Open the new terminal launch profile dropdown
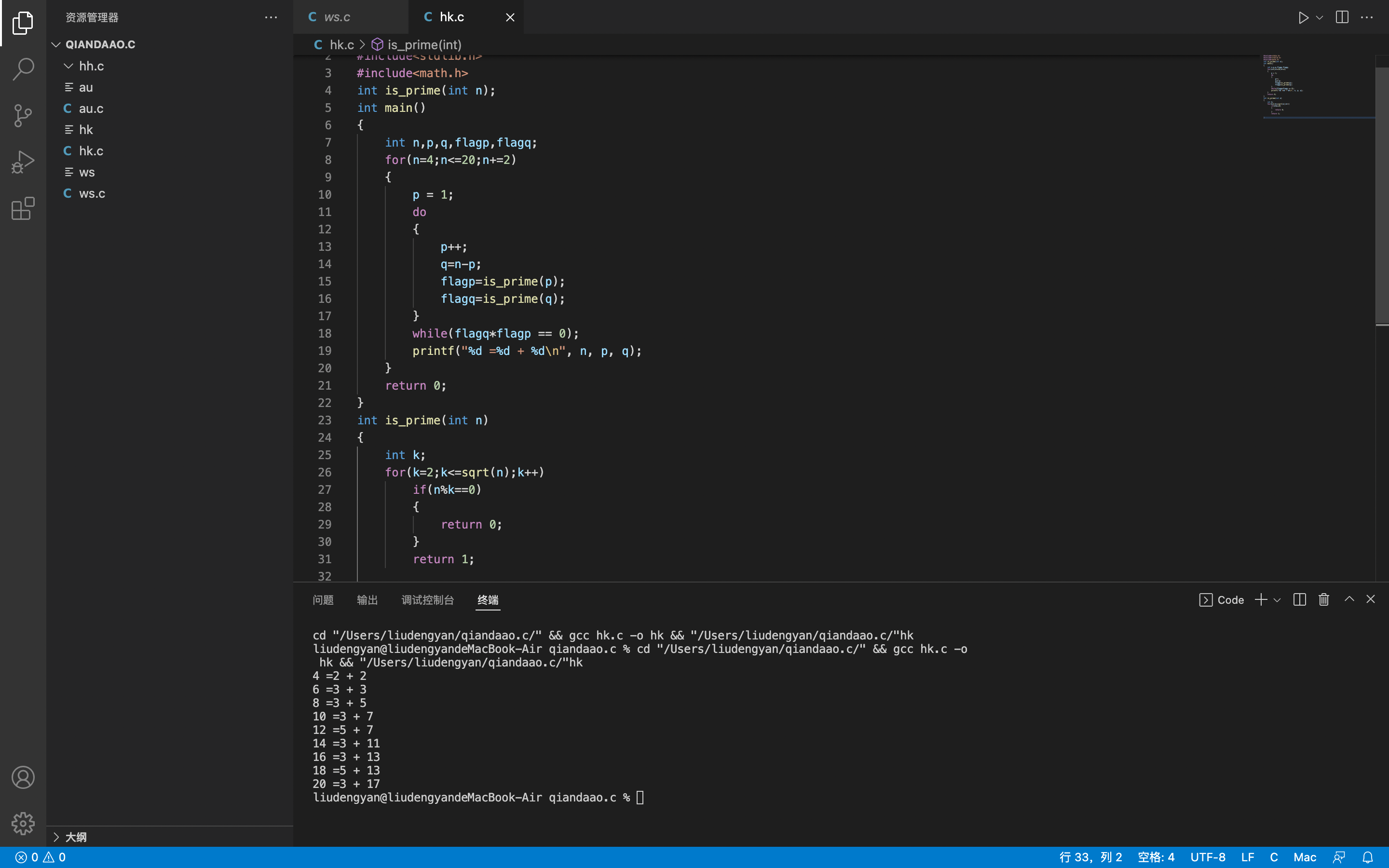This screenshot has height=868, width=1389. pyautogui.click(x=1277, y=600)
